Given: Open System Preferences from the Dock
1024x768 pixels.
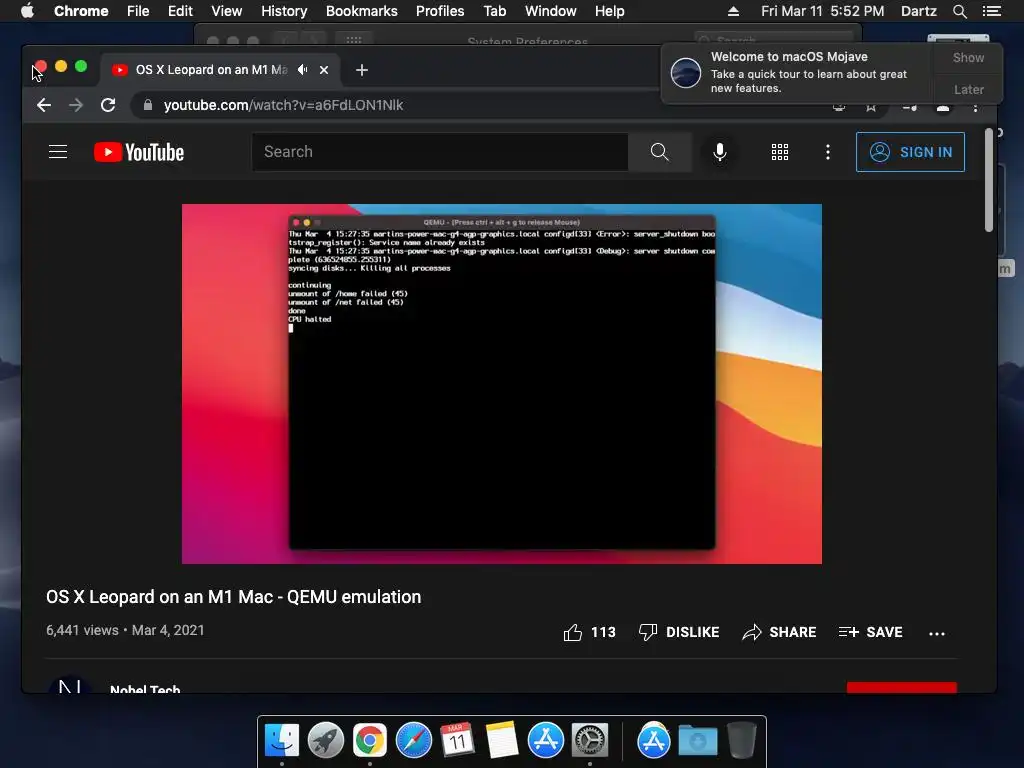Looking at the screenshot, I should [590, 741].
